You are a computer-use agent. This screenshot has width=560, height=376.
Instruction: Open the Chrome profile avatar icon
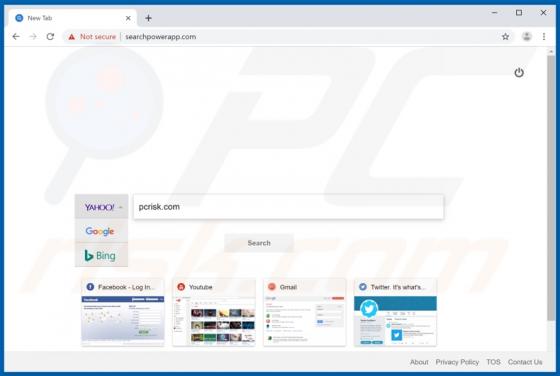click(526, 36)
